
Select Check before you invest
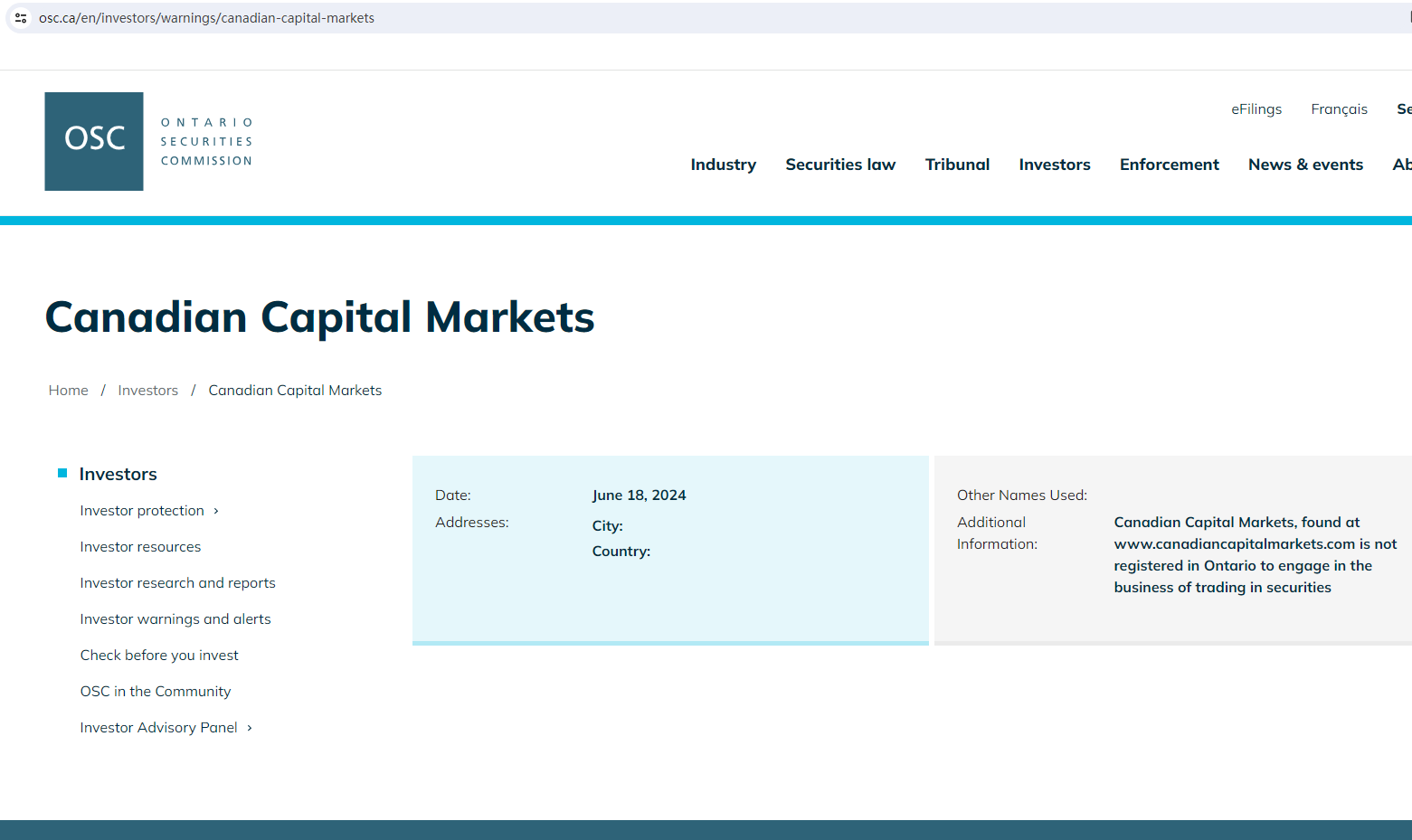[159, 656]
